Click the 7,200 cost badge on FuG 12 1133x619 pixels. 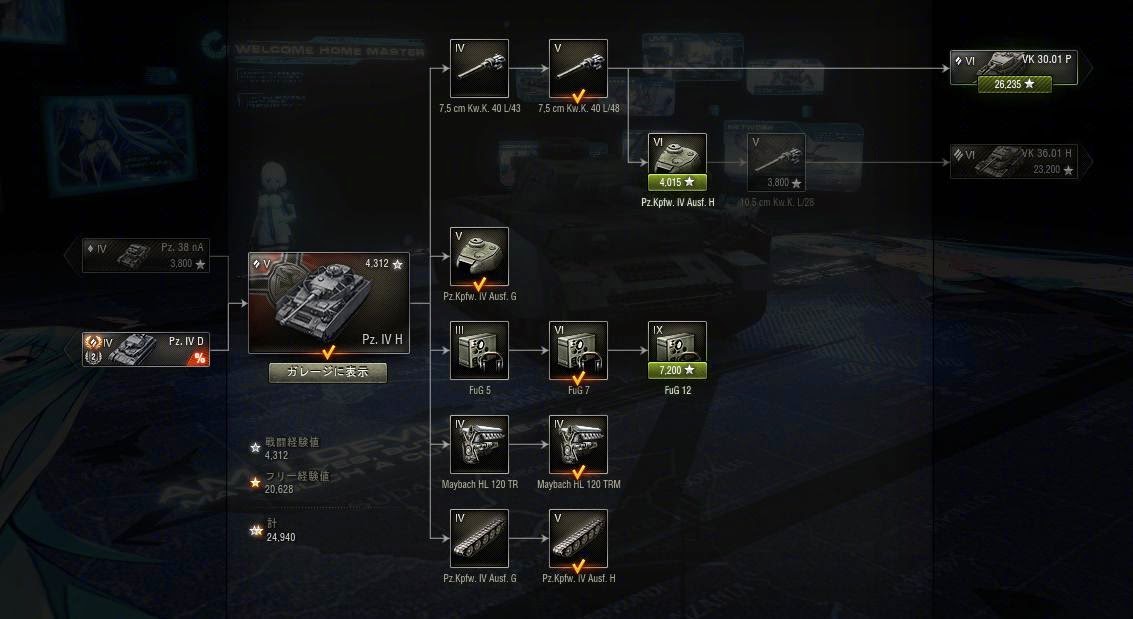click(677, 371)
